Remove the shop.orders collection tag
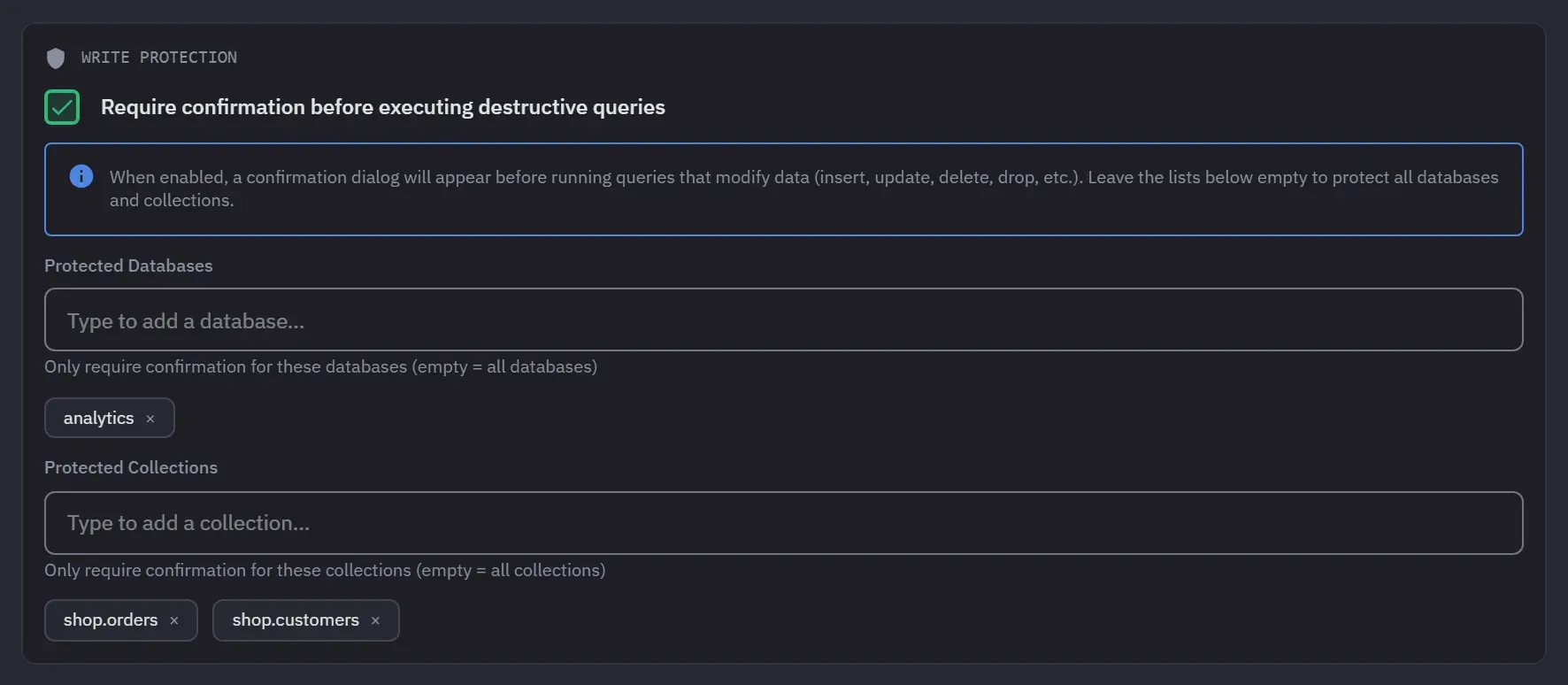This screenshot has width=1568, height=685. [174, 620]
